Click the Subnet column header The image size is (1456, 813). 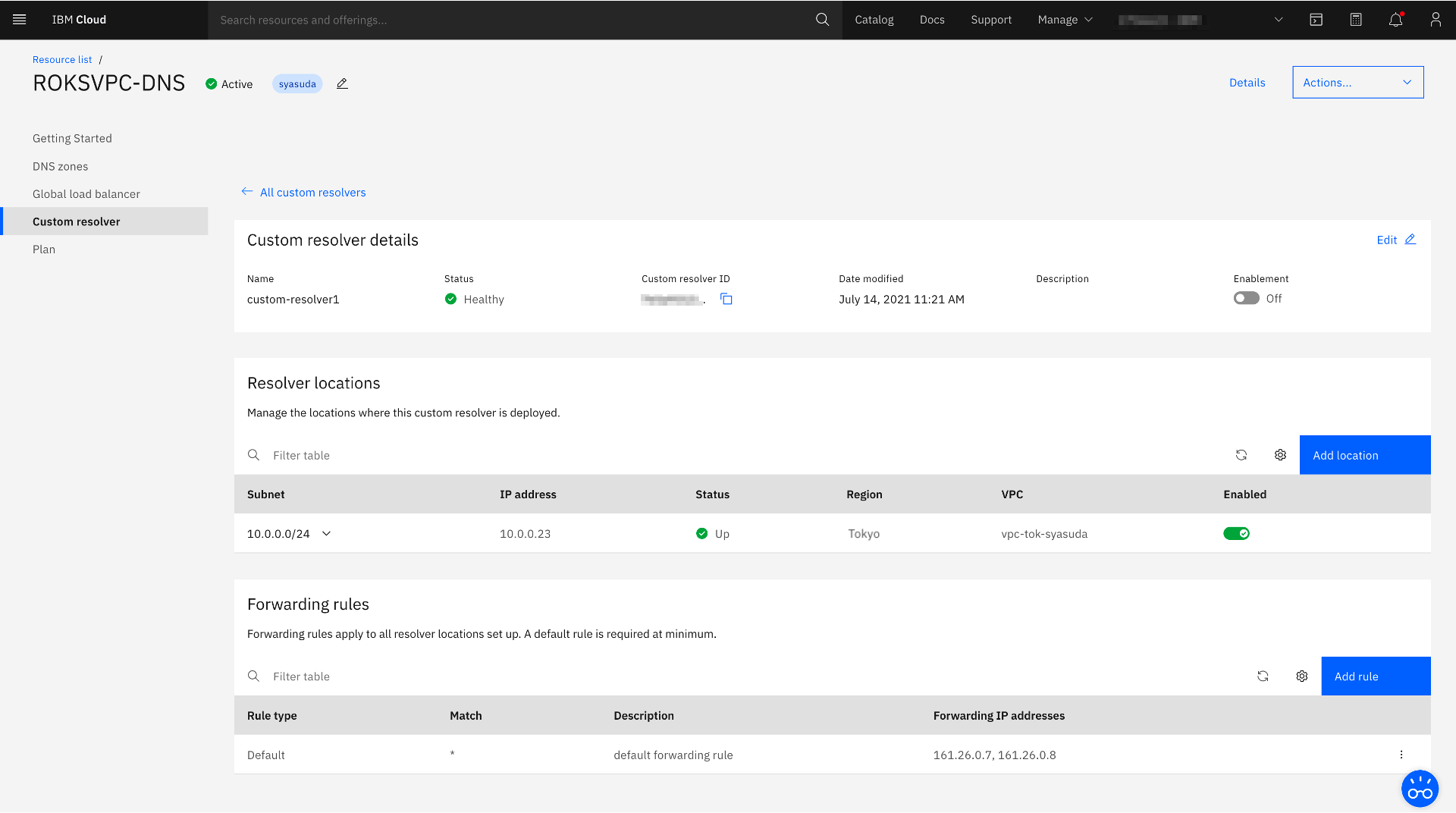tap(265, 494)
